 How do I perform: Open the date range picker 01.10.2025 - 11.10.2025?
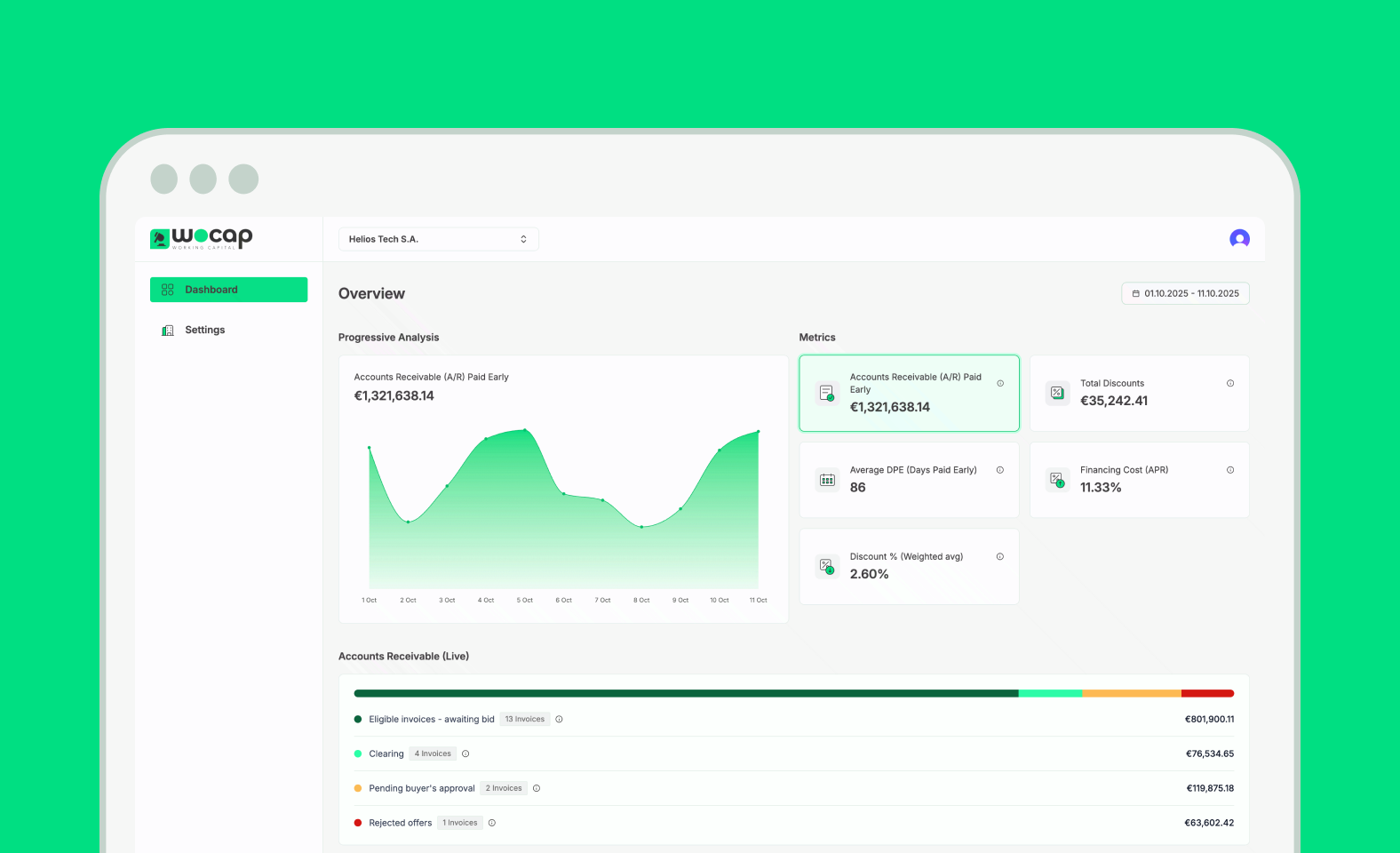[1185, 293]
